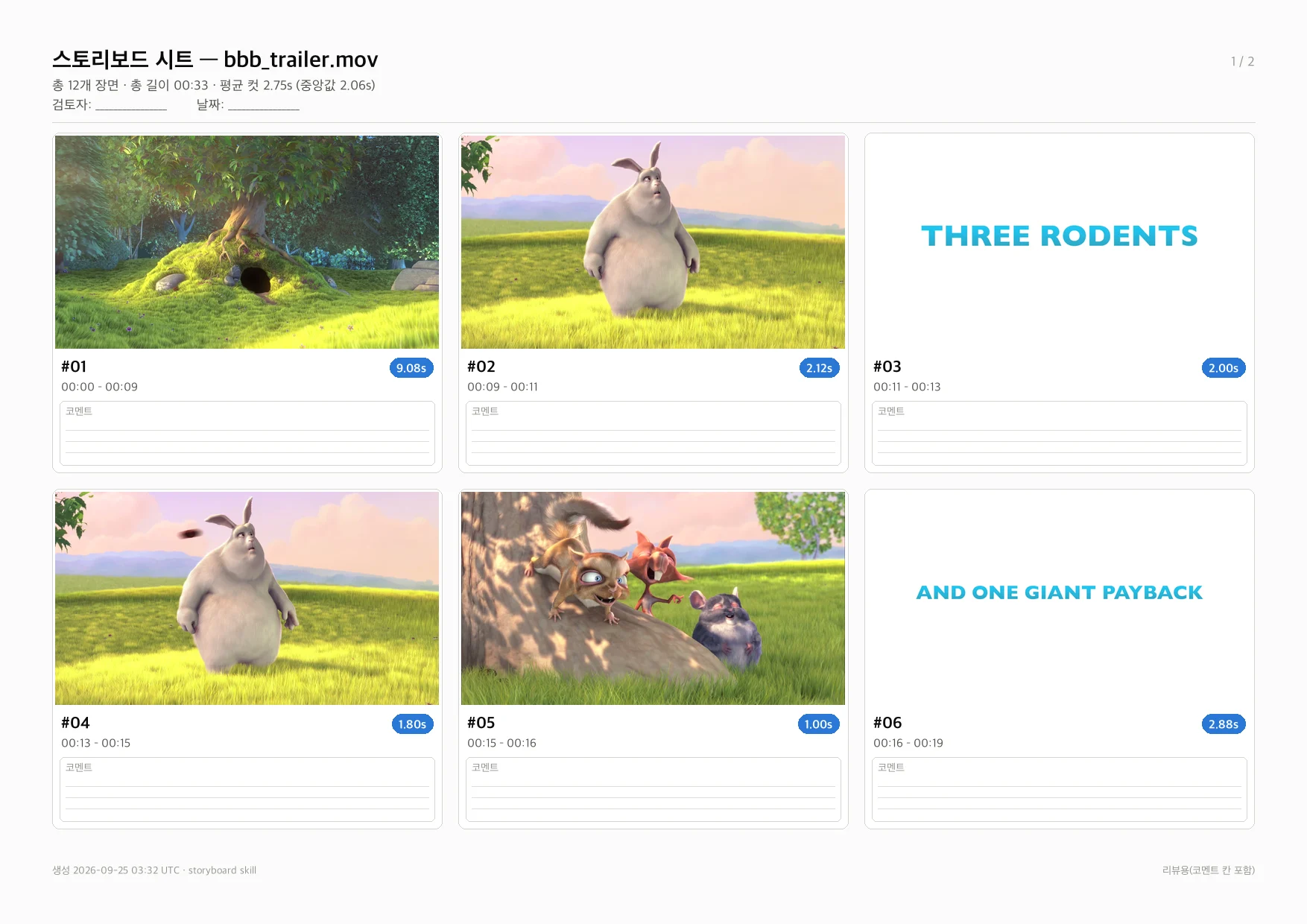Screen dimensions: 1307x924
Task: Click the 1.00s duration badge
Action: coord(818,724)
